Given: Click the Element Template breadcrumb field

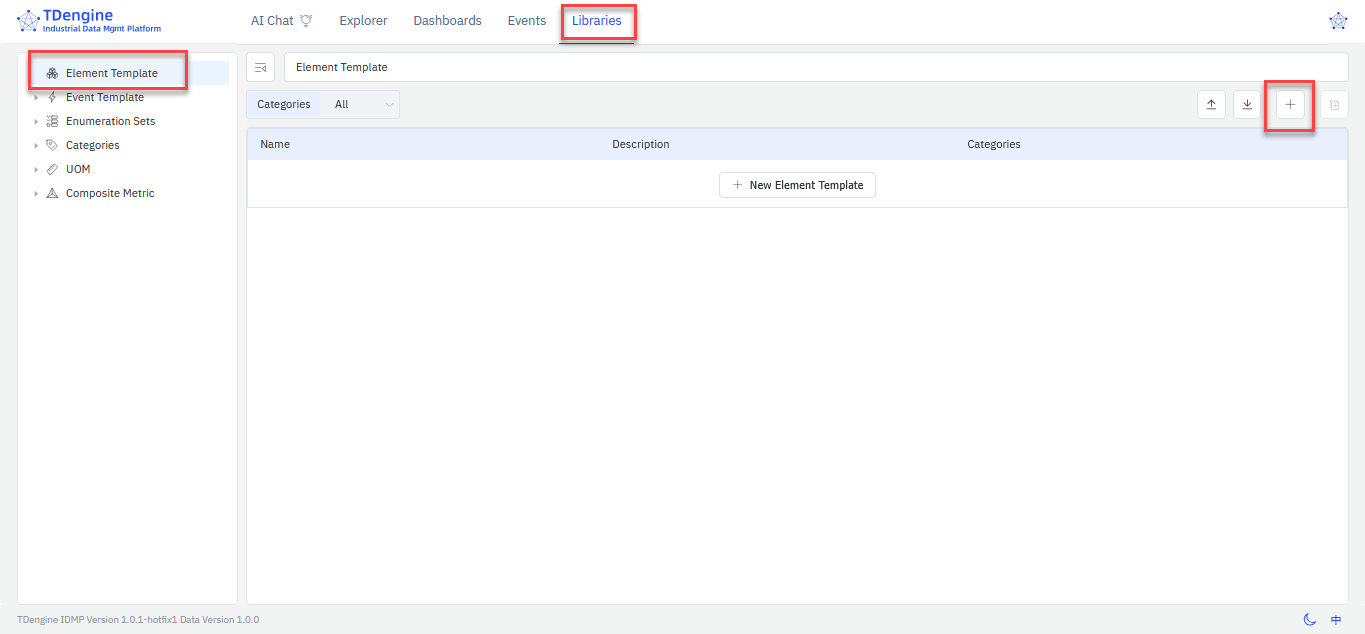Looking at the screenshot, I should click(815, 67).
